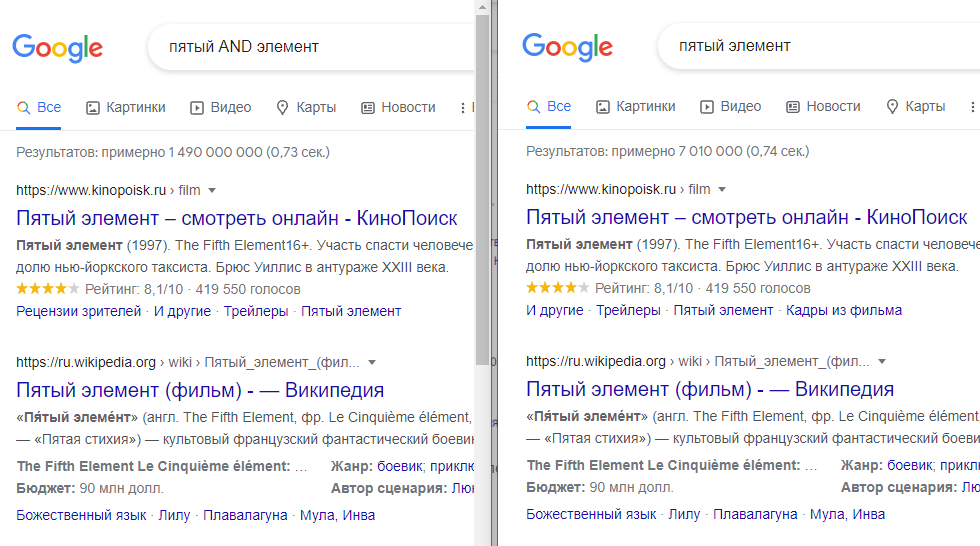The width and height of the screenshot is (980, 546).
Task: Click 'Лилу' link in the left window
Action: click(x=174, y=515)
